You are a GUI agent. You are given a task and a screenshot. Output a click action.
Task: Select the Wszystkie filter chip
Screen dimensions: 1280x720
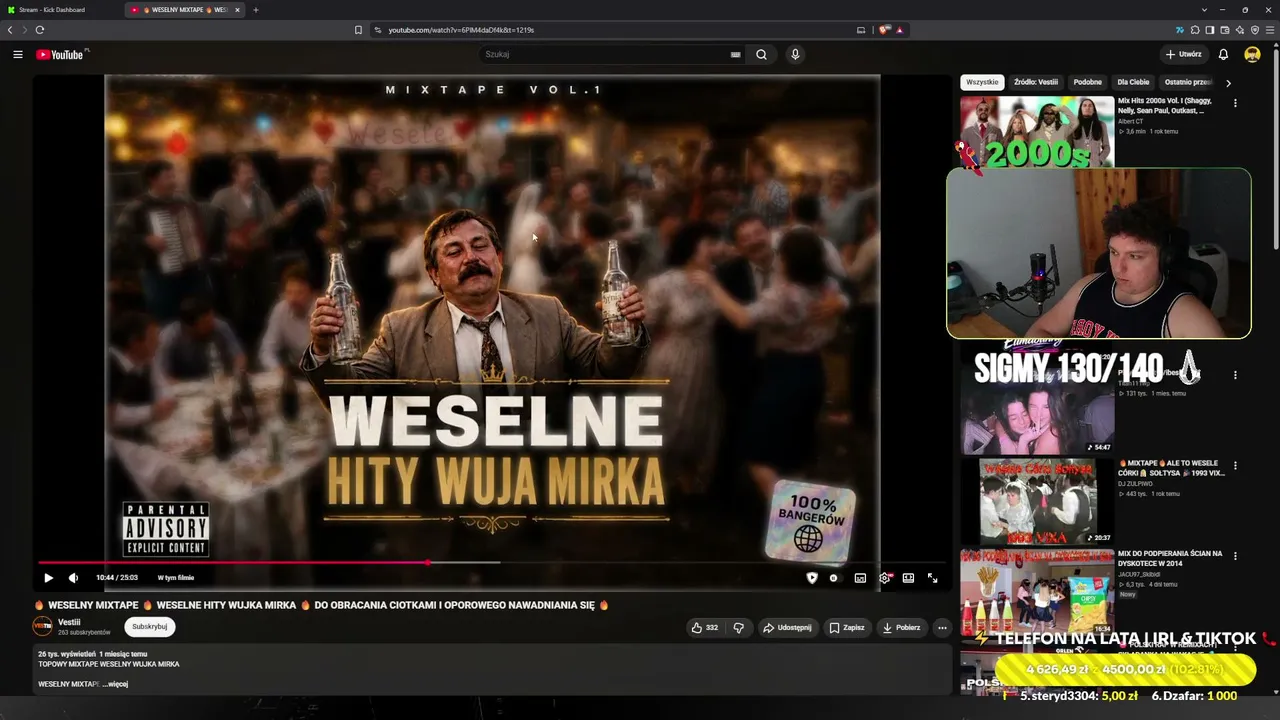coord(982,82)
